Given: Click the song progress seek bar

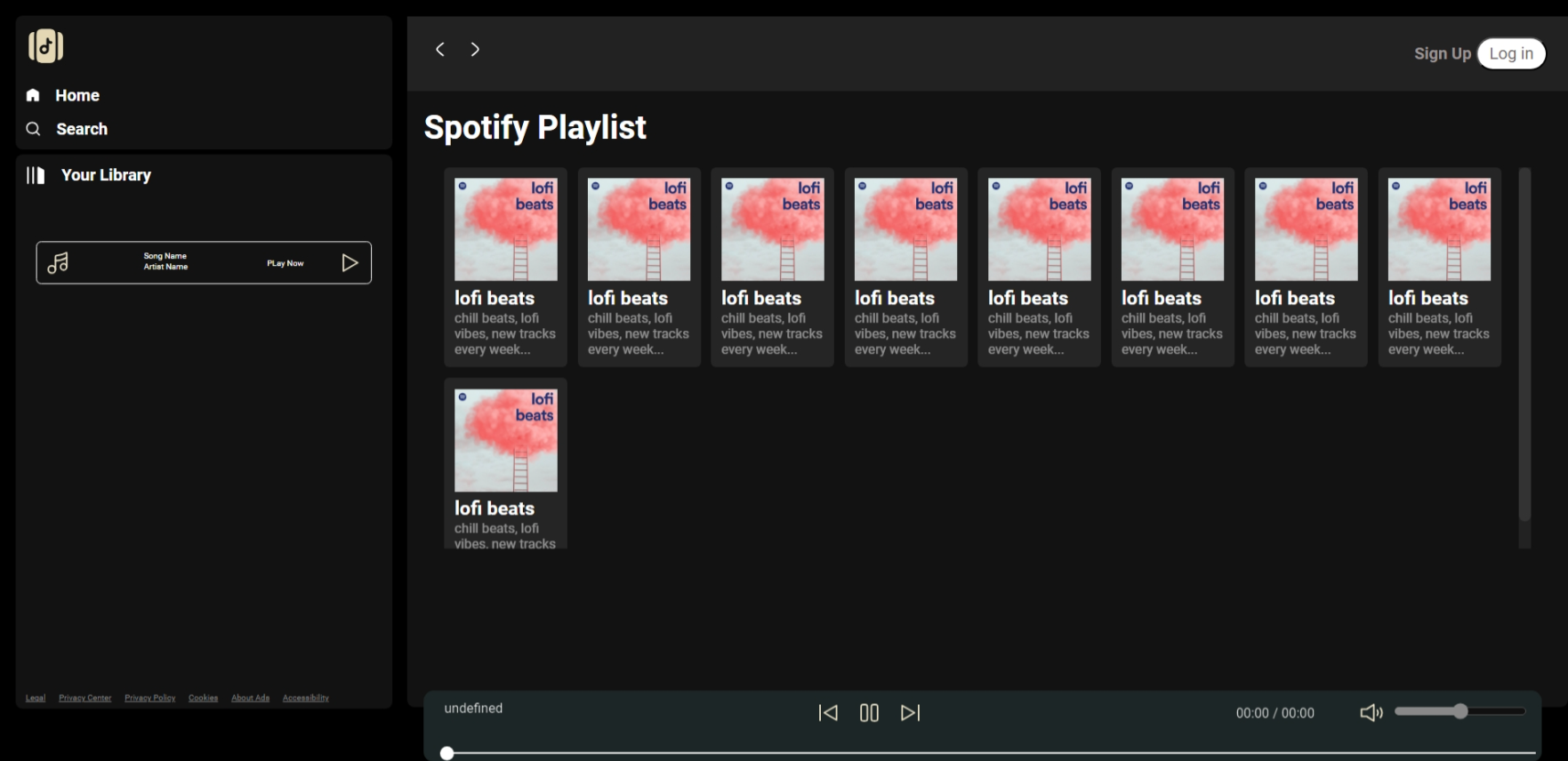Looking at the screenshot, I should [x=988, y=753].
